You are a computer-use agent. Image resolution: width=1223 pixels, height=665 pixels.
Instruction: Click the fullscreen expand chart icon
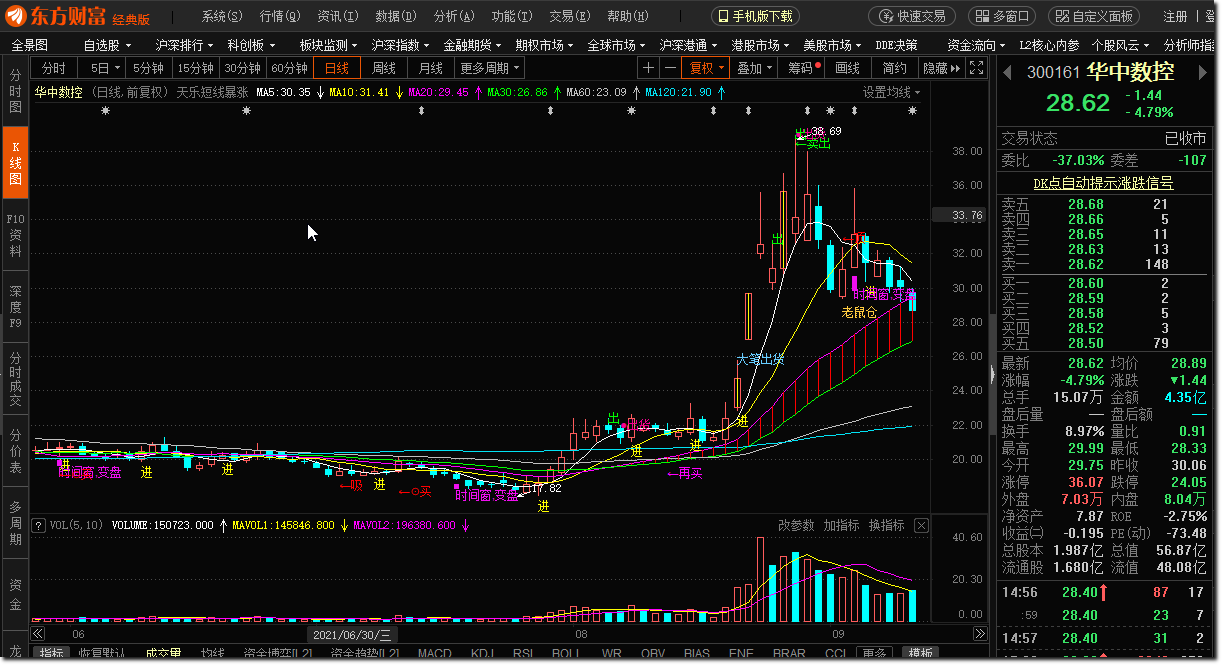(x=975, y=67)
